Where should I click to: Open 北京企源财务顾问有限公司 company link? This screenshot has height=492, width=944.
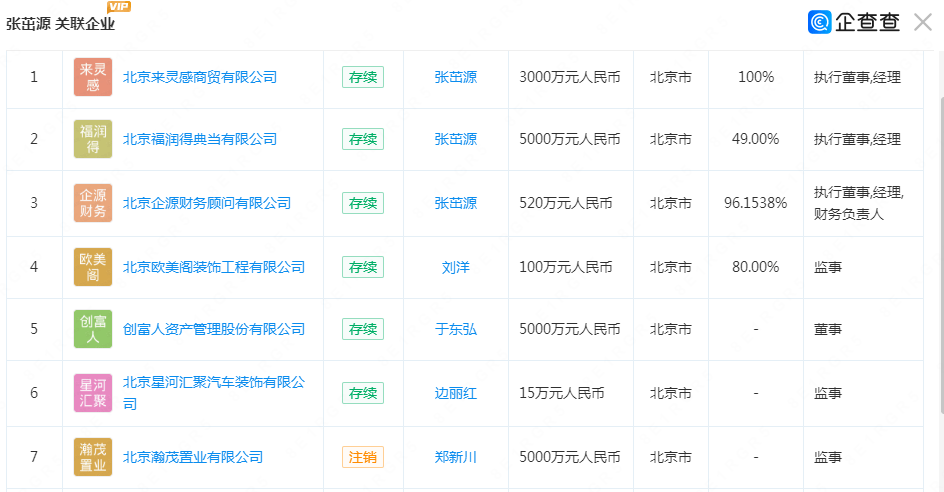[x=207, y=203]
